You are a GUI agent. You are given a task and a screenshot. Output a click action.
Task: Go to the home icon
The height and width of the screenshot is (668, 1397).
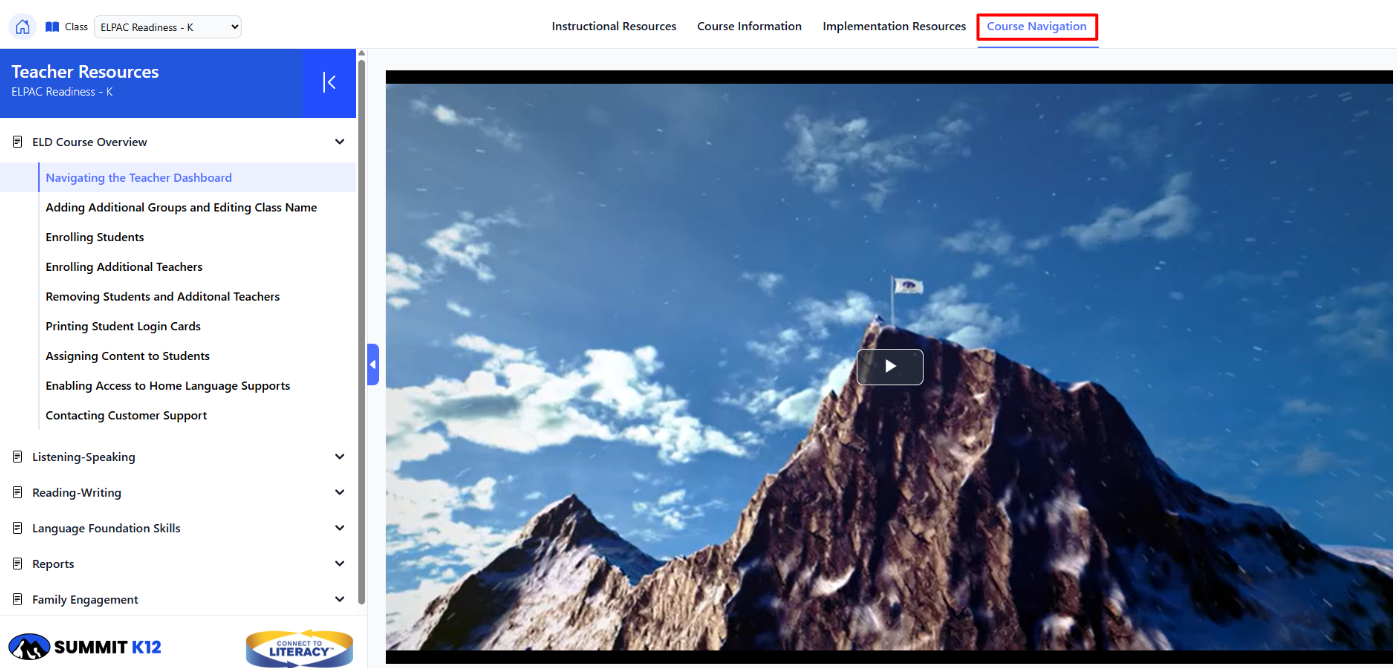tap(22, 27)
